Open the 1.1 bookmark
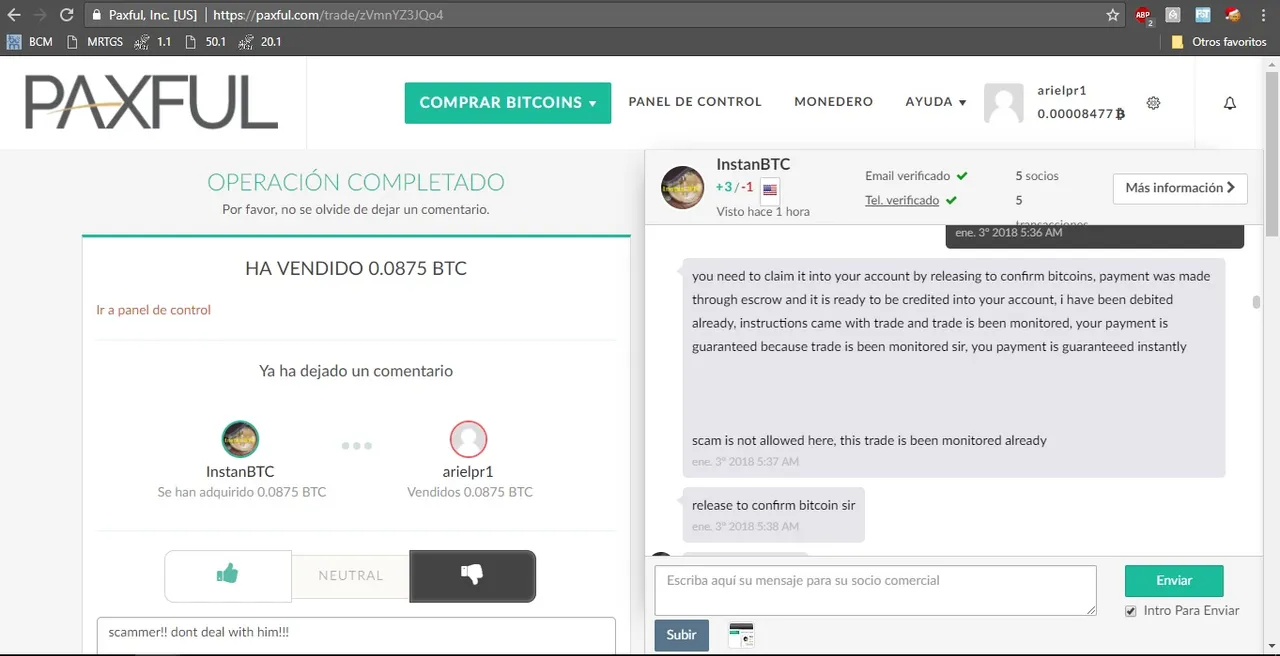Screen dimensions: 1280x656 coord(153,42)
